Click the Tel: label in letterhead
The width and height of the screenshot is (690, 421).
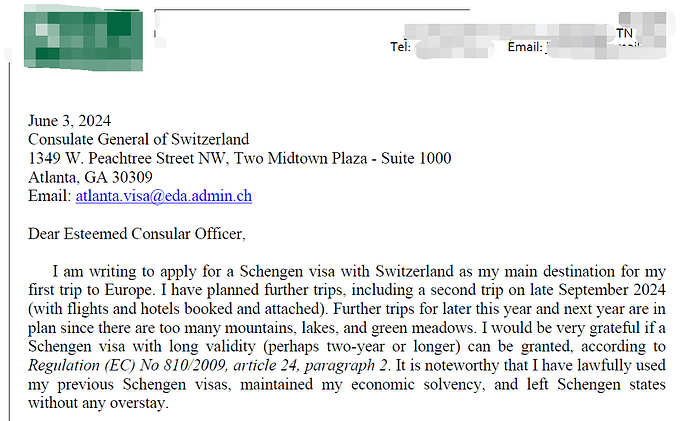click(x=400, y=47)
